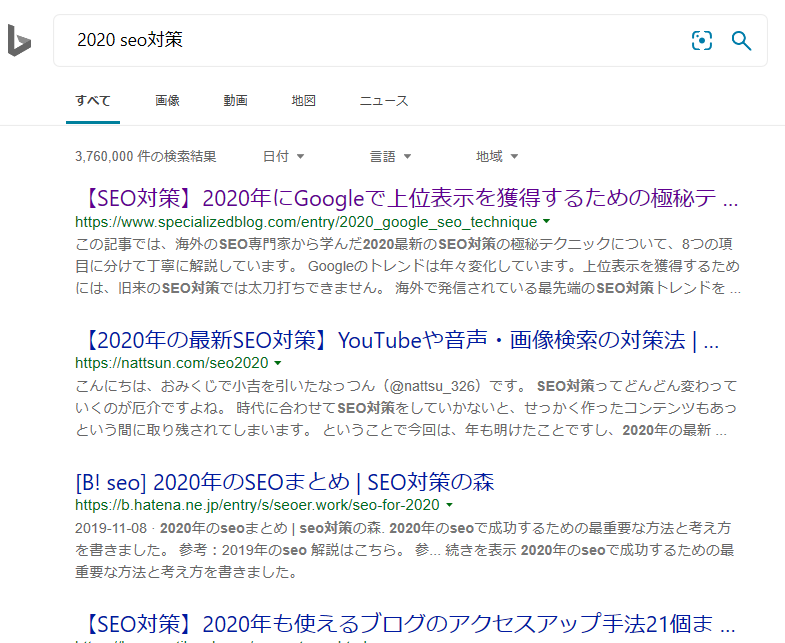
Task: Expand the 地域 filter dropdown
Action: pos(497,156)
